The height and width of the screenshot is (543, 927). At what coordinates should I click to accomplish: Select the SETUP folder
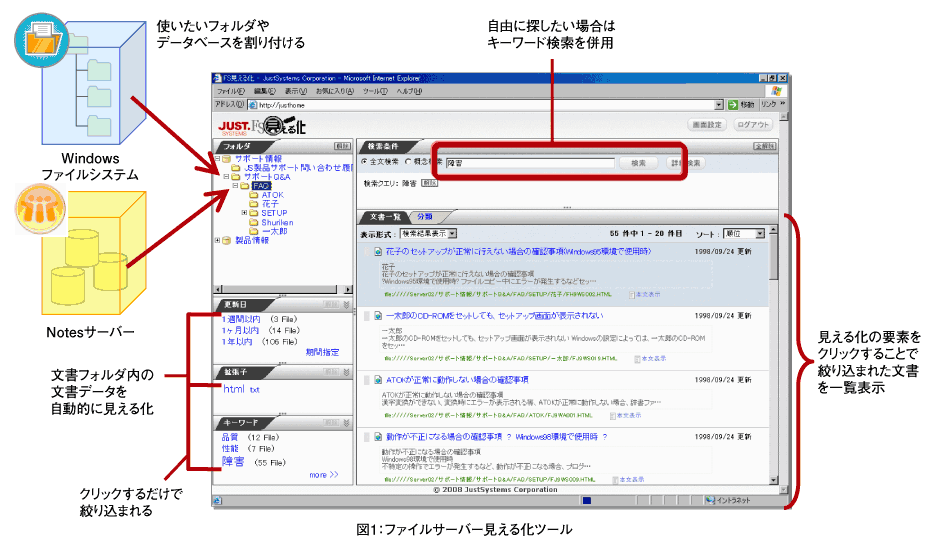(x=274, y=213)
